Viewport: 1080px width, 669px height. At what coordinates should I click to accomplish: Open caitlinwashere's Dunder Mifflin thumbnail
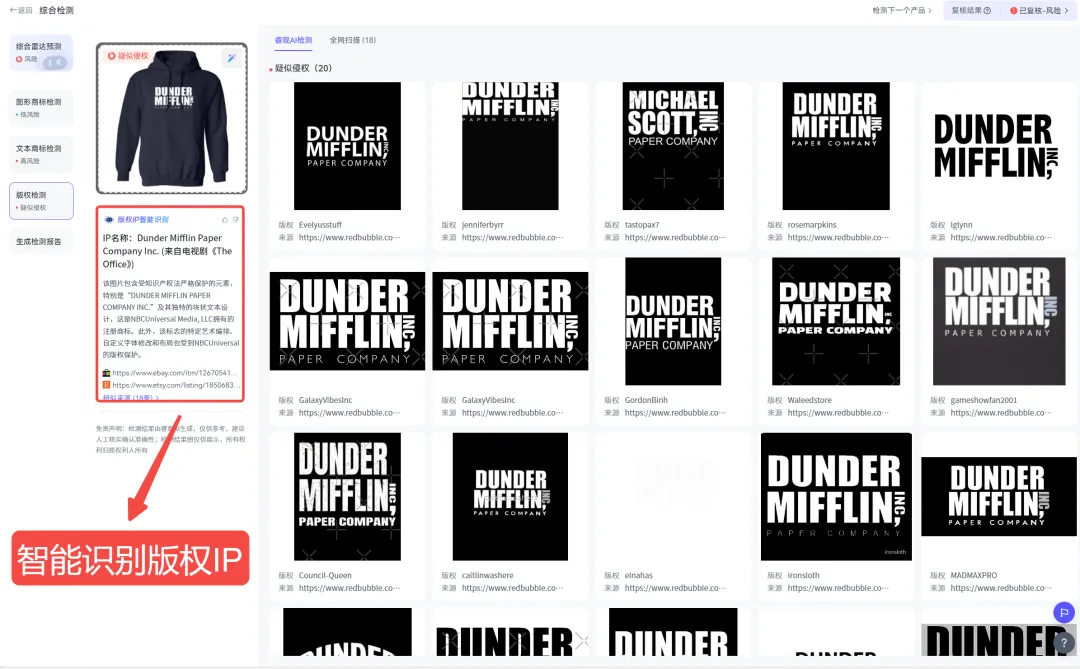pyautogui.click(x=510, y=497)
